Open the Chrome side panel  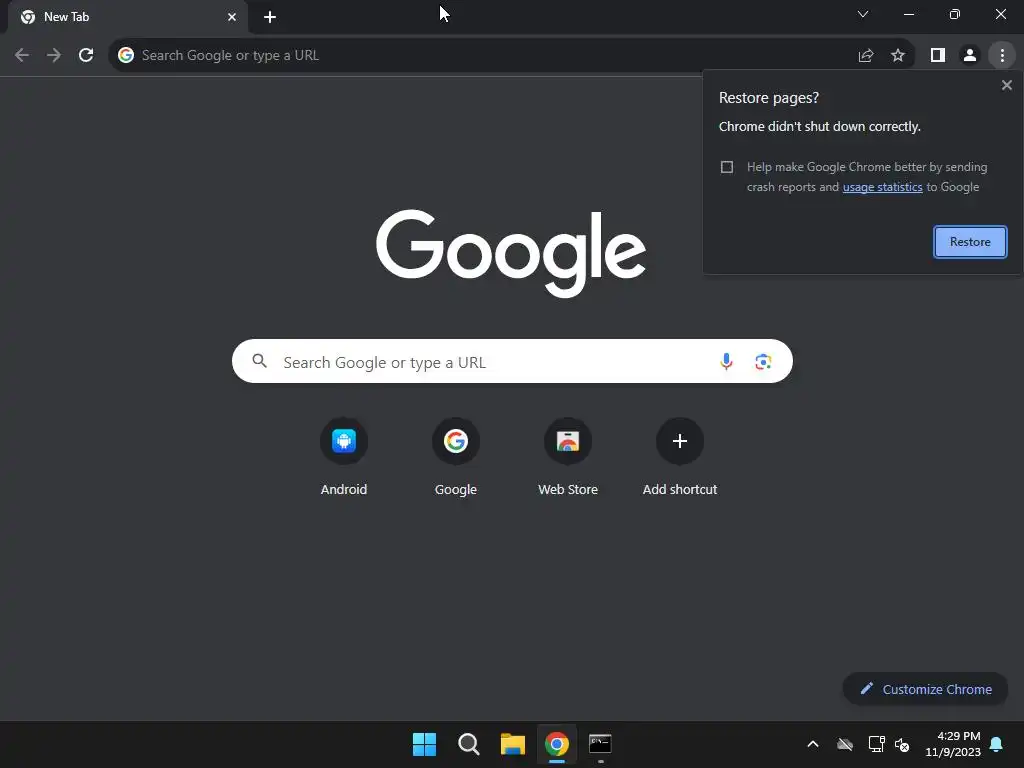click(x=938, y=56)
